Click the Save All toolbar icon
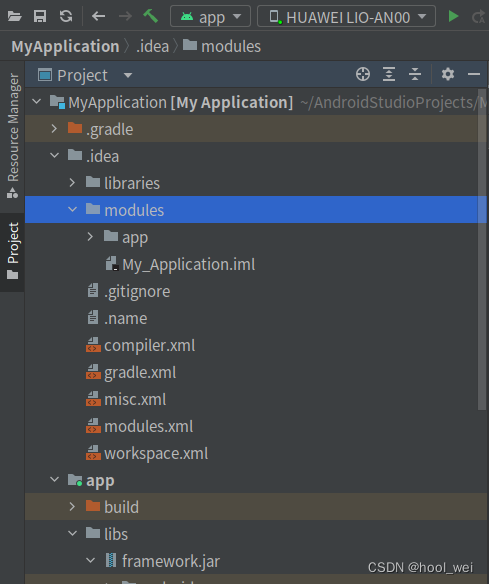The width and height of the screenshot is (489, 584). tap(40, 16)
